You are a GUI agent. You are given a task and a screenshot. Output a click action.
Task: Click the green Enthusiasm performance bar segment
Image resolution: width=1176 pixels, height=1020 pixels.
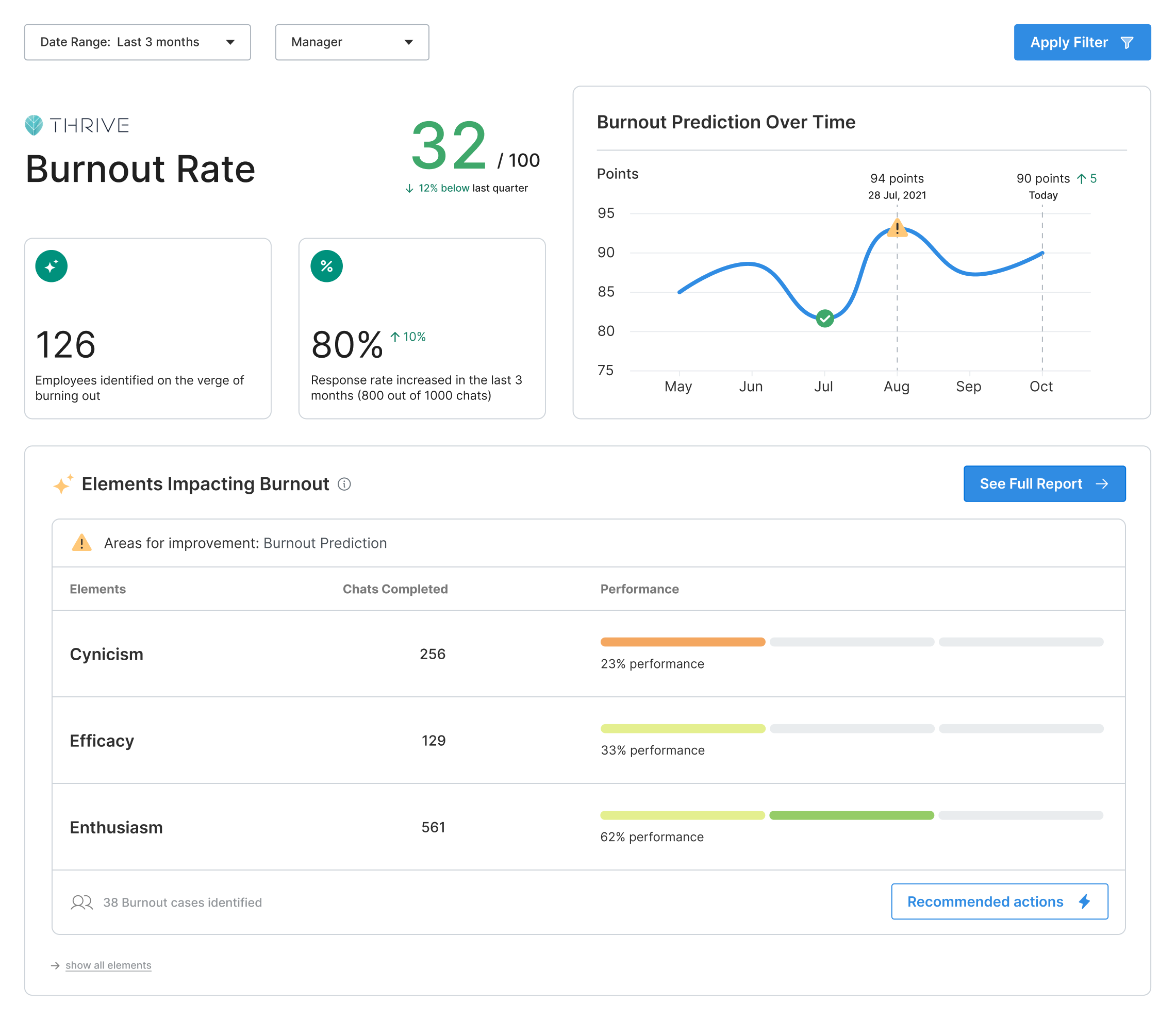point(851,815)
